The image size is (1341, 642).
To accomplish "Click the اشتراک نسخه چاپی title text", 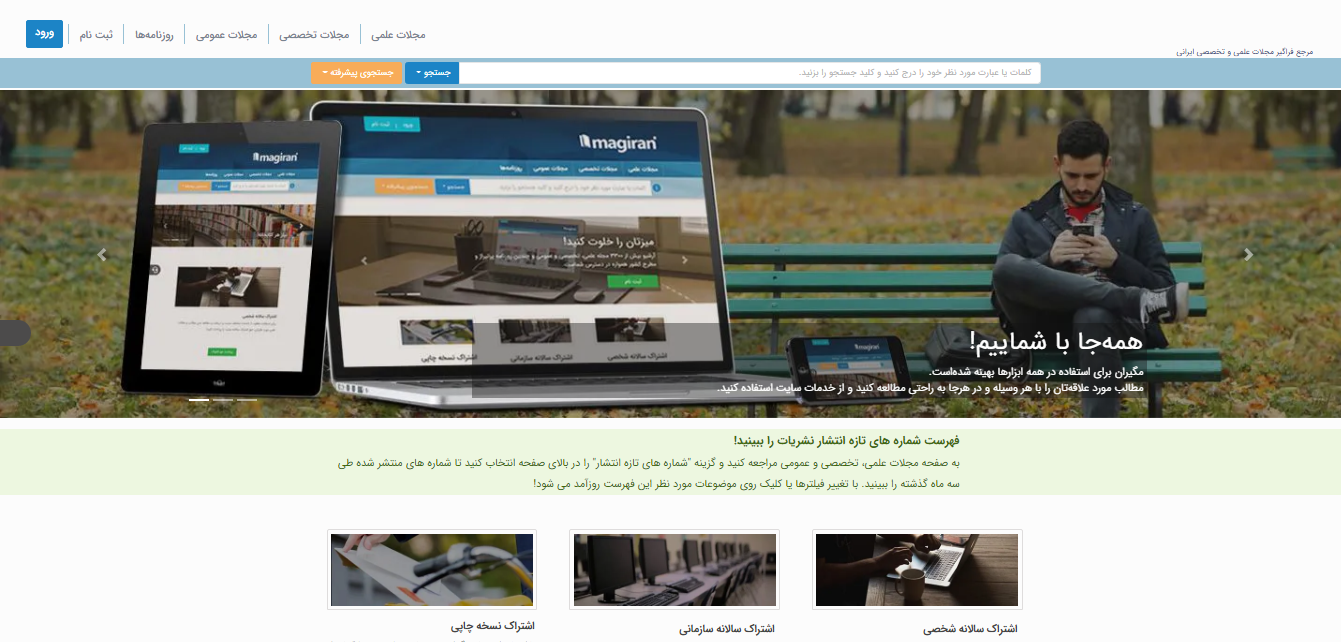I will pos(492,626).
